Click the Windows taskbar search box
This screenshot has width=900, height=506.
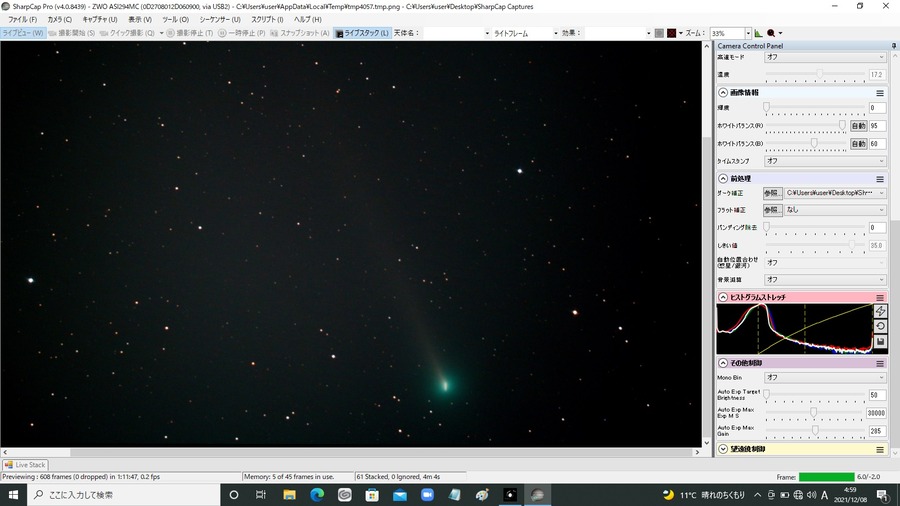point(124,495)
